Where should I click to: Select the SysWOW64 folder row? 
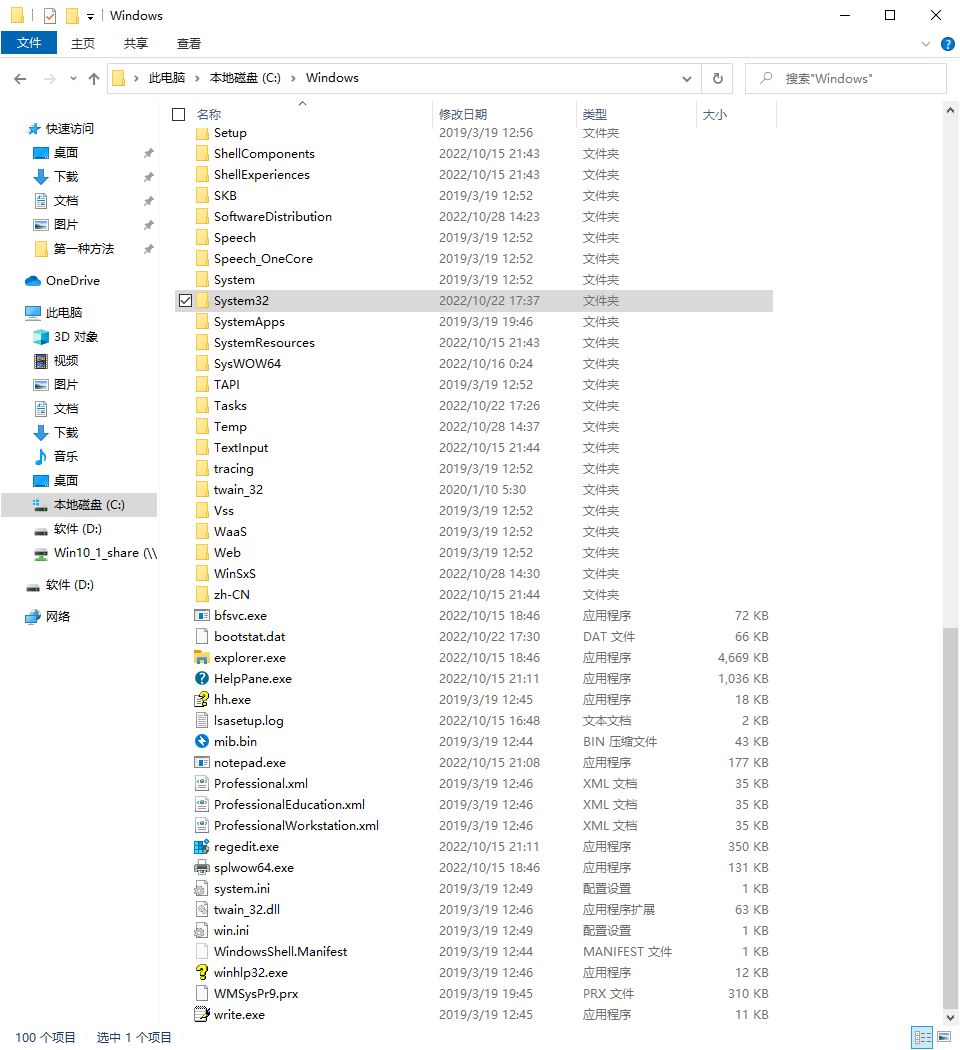point(473,364)
